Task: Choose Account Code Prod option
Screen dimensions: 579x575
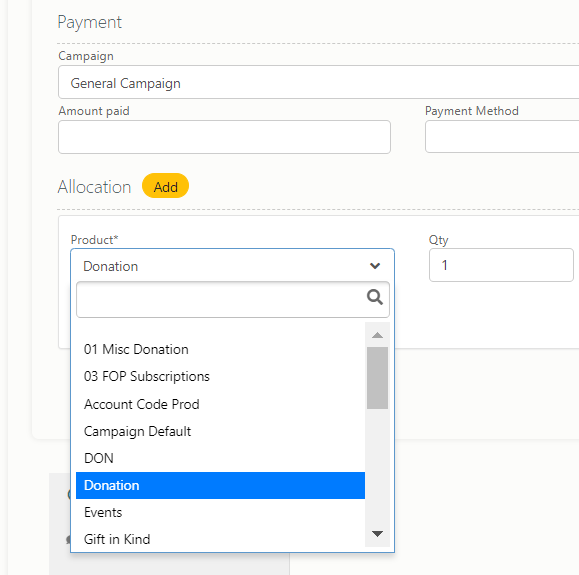Action: point(220,404)
